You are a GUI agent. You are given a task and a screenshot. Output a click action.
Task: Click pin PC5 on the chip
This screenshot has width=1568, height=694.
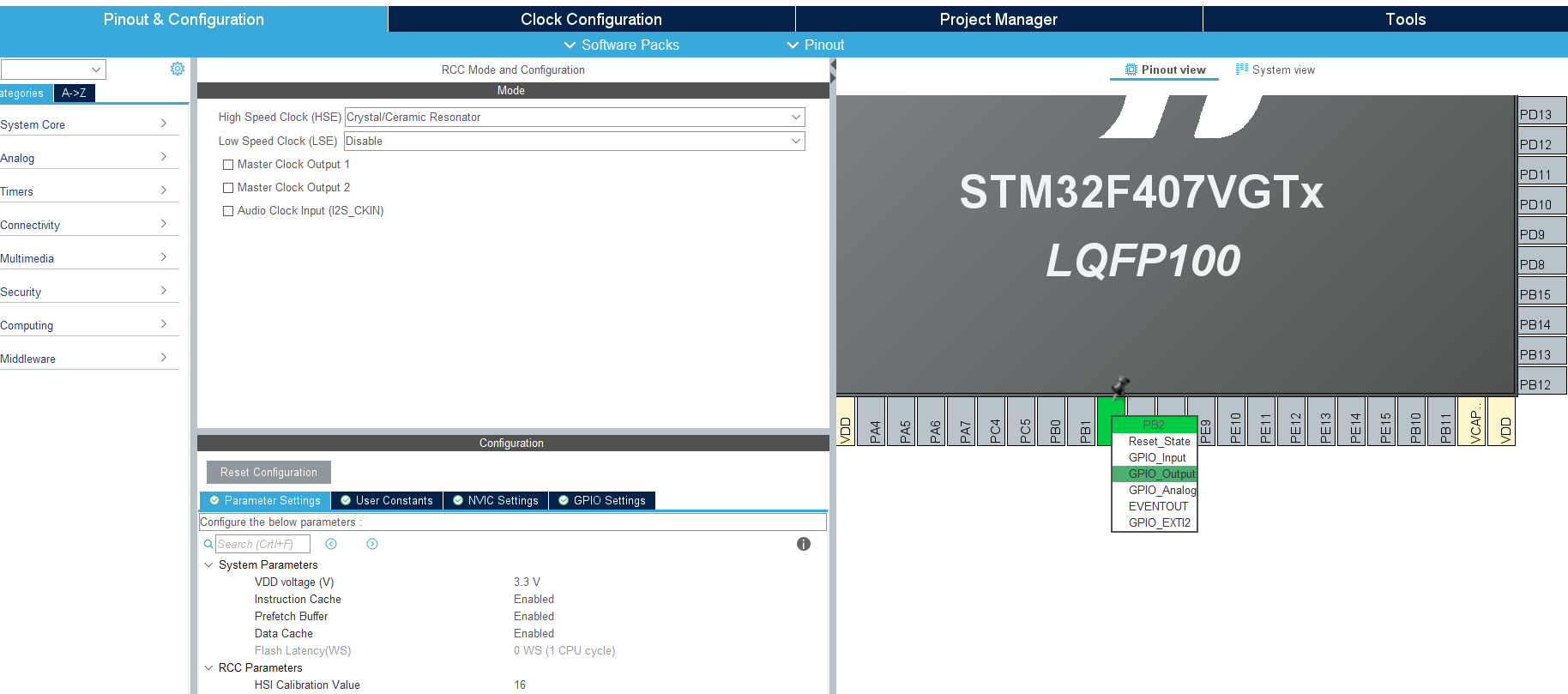click(1022, 421)
